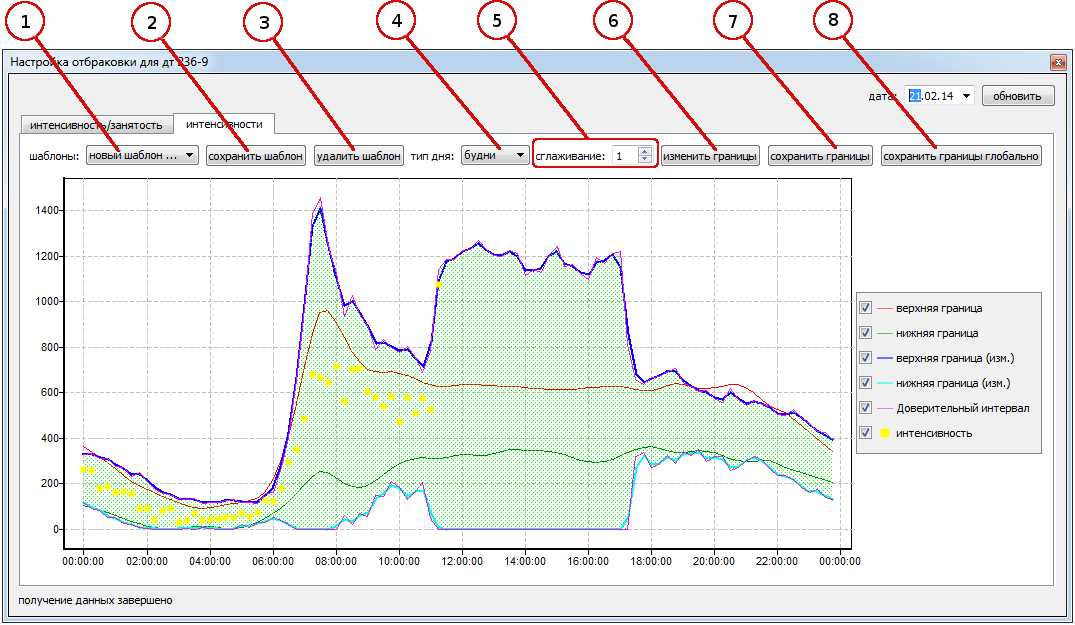Click 'сохранить границы глобально' button

(961, 156)
